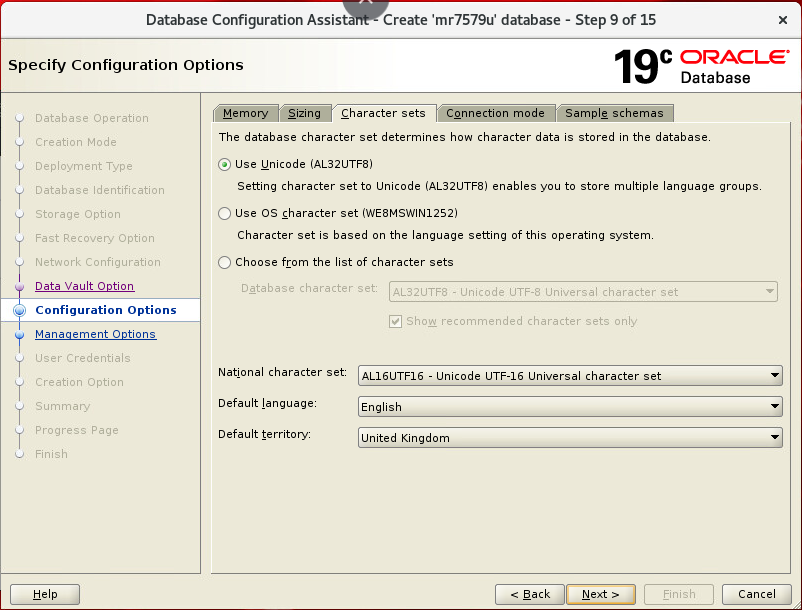Click the Database character set label
802x610 pixels.
pyautogui.click(x=309, y=288)
